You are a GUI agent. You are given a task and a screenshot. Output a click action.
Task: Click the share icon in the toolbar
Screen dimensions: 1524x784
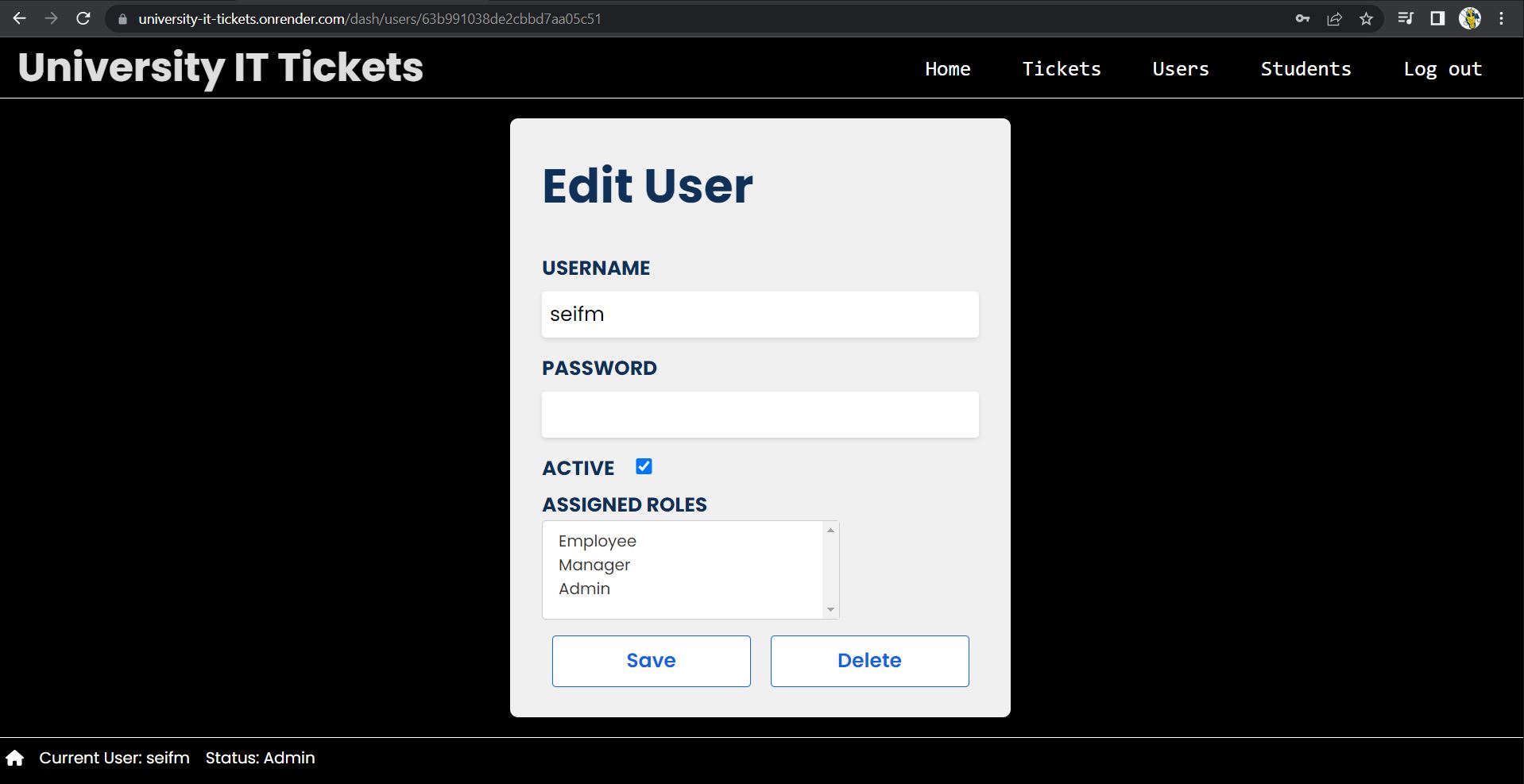(1334, 18)
